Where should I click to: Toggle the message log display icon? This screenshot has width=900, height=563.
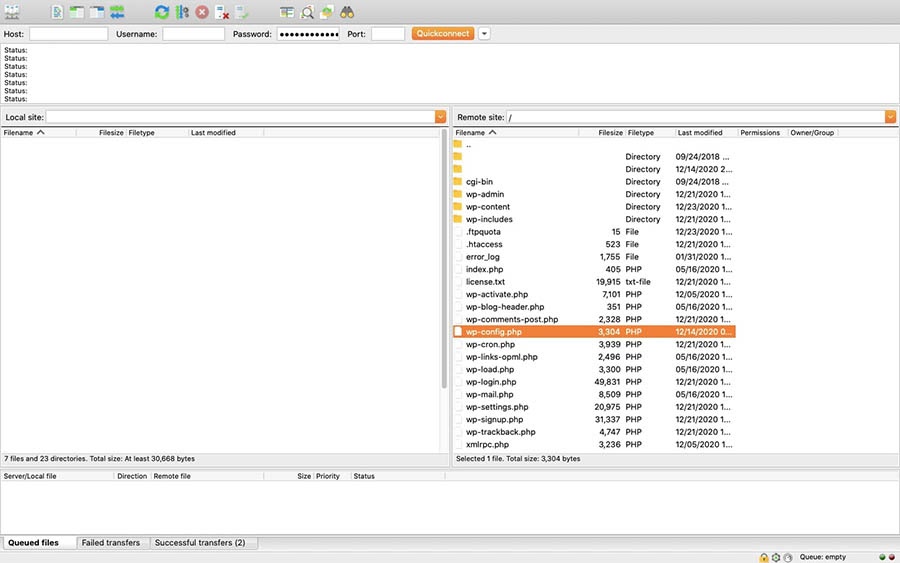57,12
